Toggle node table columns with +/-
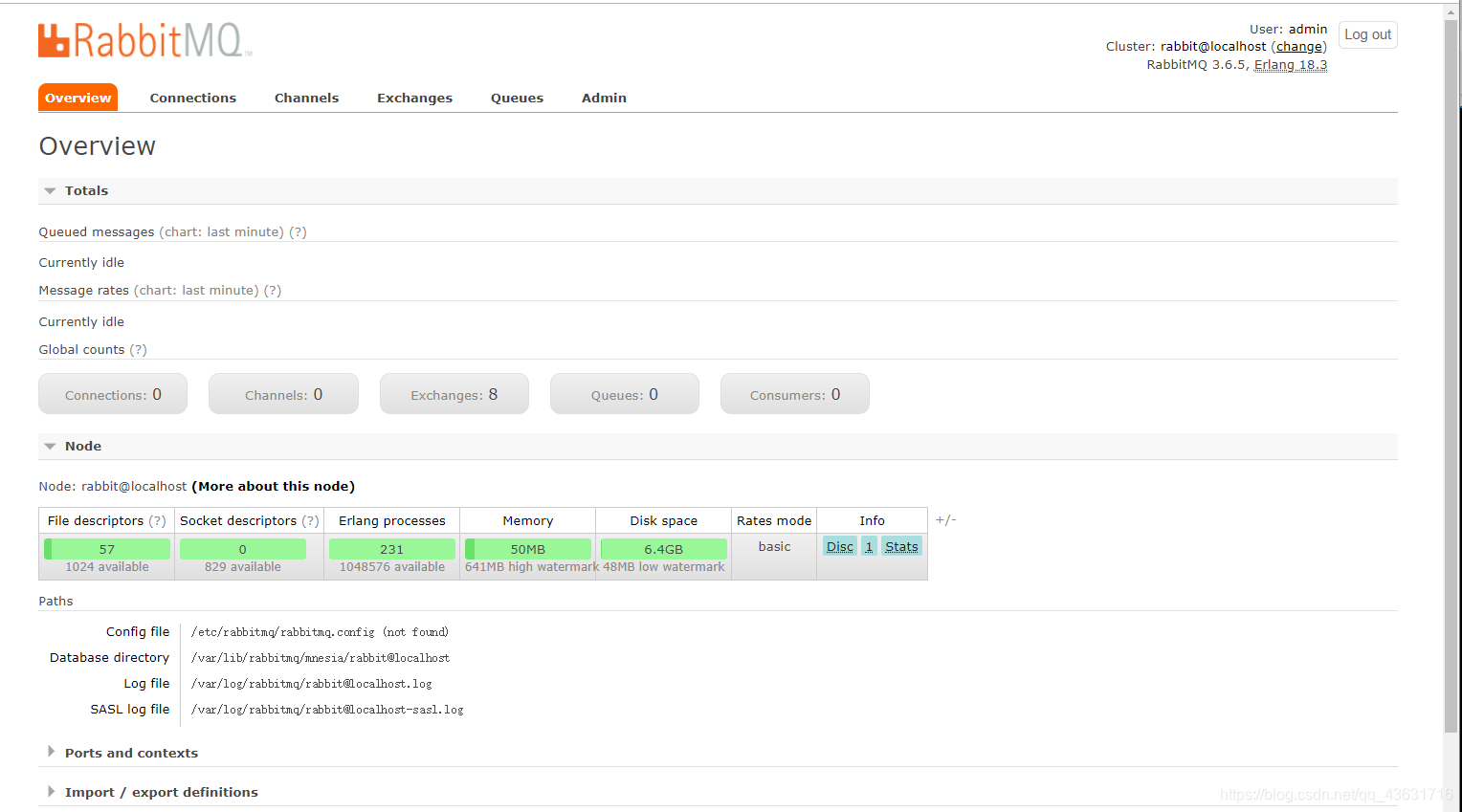1462x812 pixels. [x=945, y=519]
